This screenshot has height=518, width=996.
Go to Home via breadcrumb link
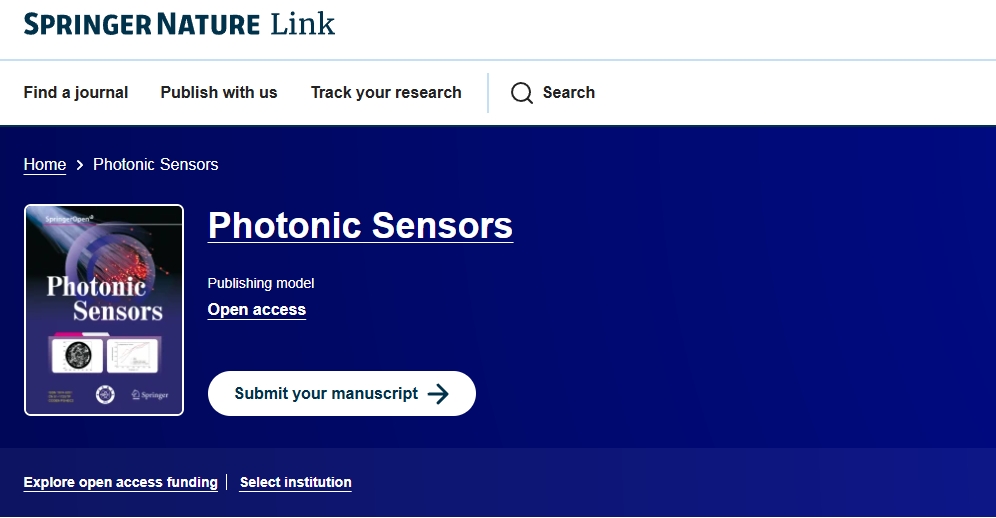(x=45, y=165)
